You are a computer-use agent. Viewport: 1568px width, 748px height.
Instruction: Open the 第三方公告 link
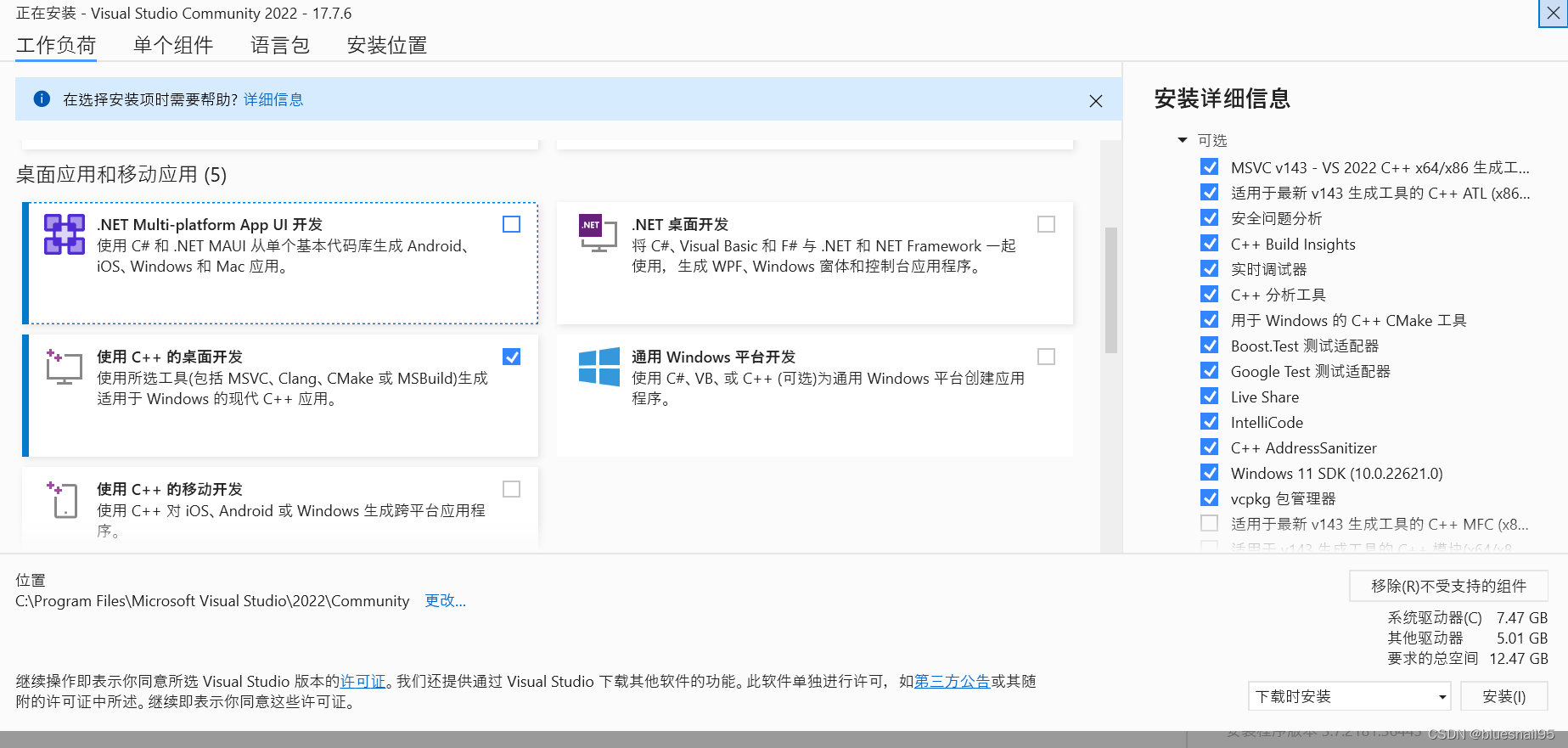(952, 681)
